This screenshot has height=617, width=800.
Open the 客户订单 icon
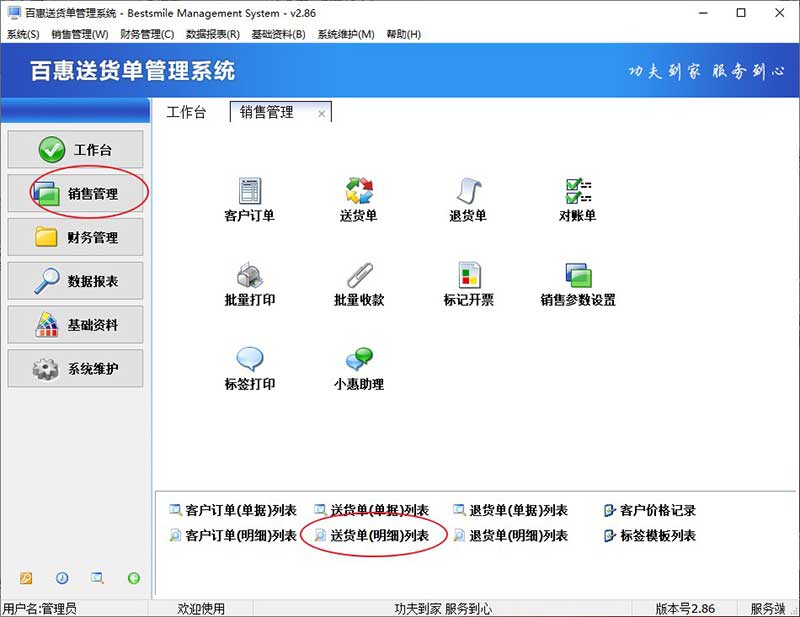coord(249,200)
